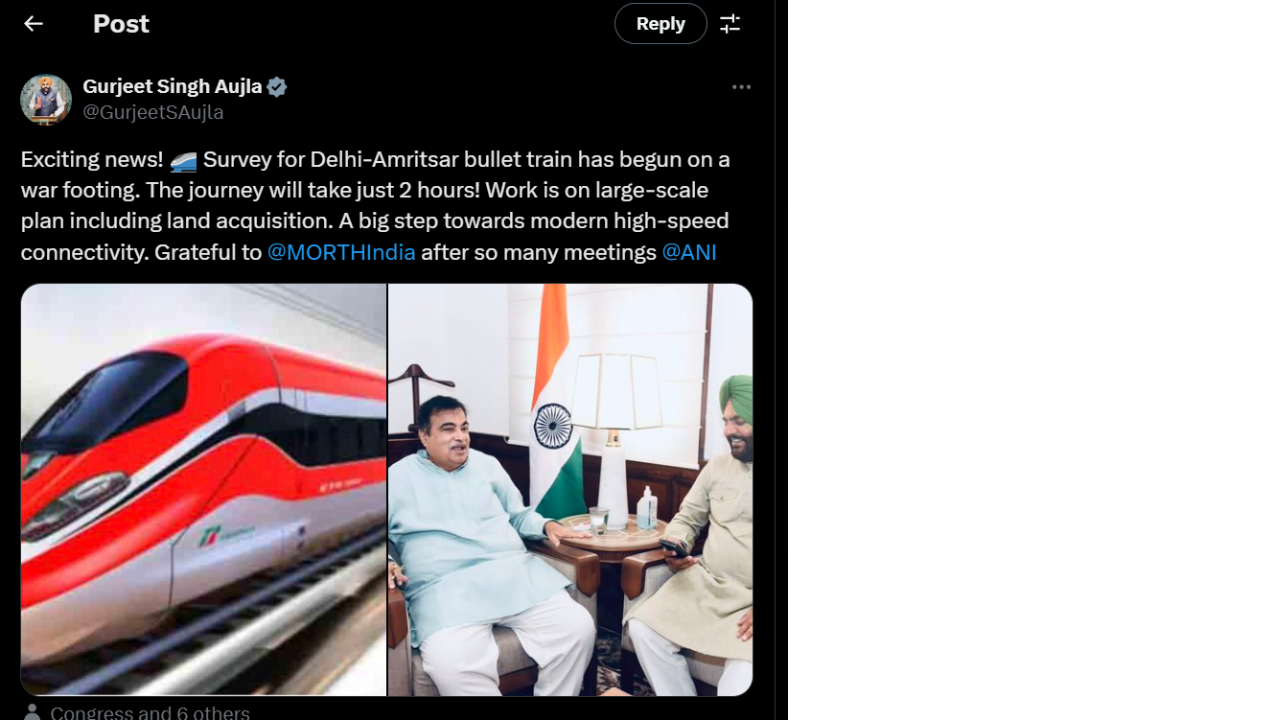The width and height of the screenshot is (1280, 720).
Task: Go back using the left arrow
Action: 33,24
